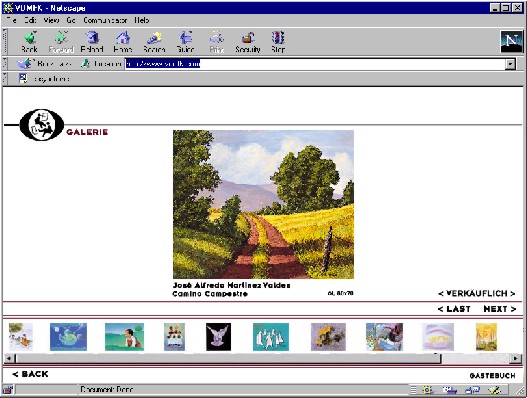This screenshot has height=398, width=527.
Task: Select the snowy scene first thumbnail
Action: coord(21,337)
